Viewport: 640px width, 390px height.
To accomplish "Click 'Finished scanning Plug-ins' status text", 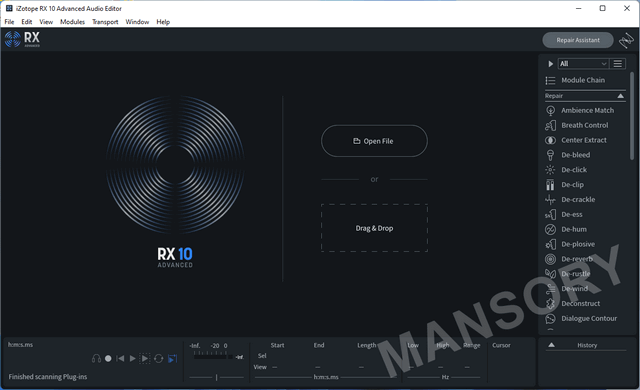I will (48, 377).
